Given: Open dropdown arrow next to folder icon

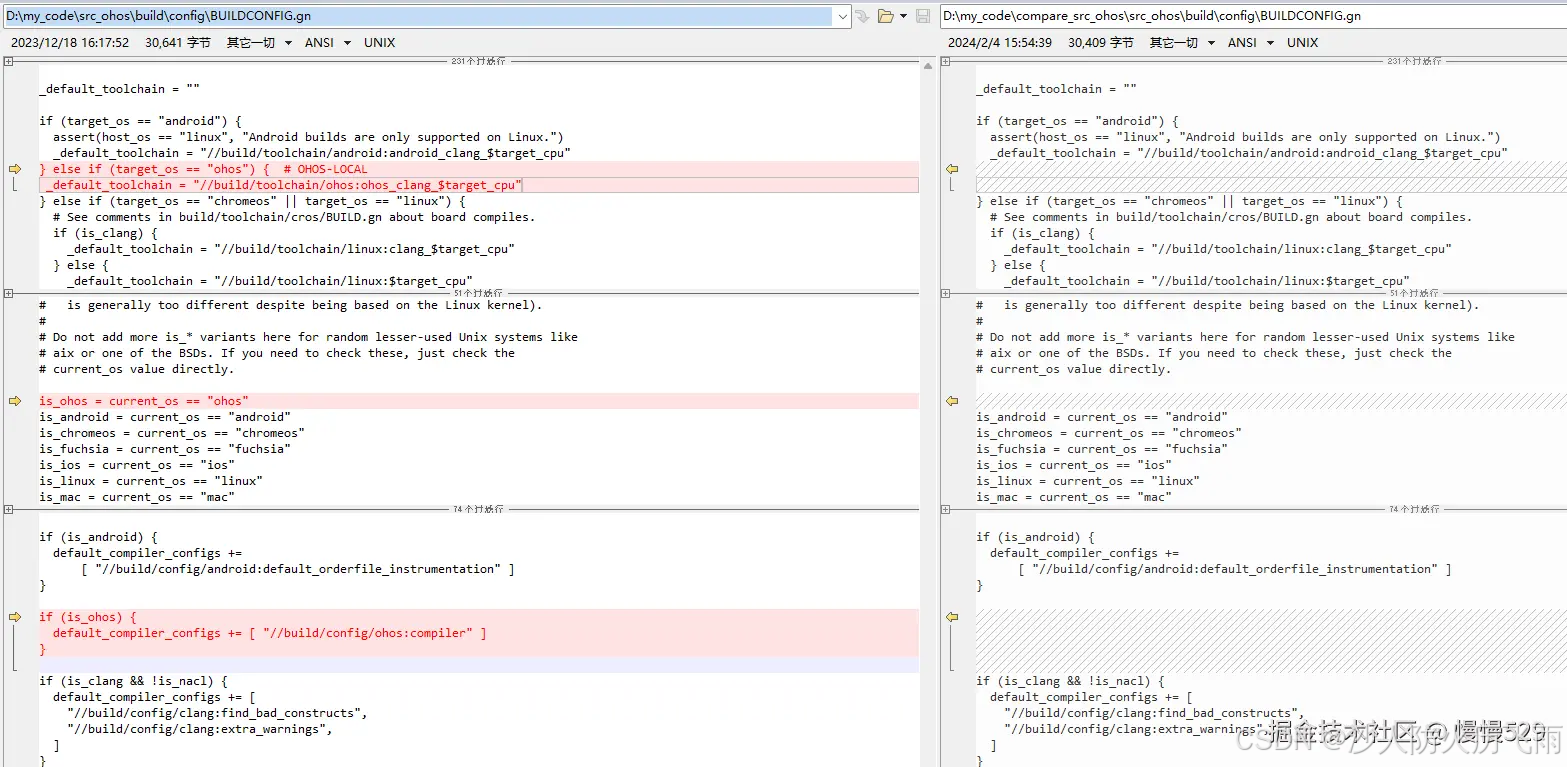Looking at the screenshot, I should pyautogui.click(x=904, y=16).
